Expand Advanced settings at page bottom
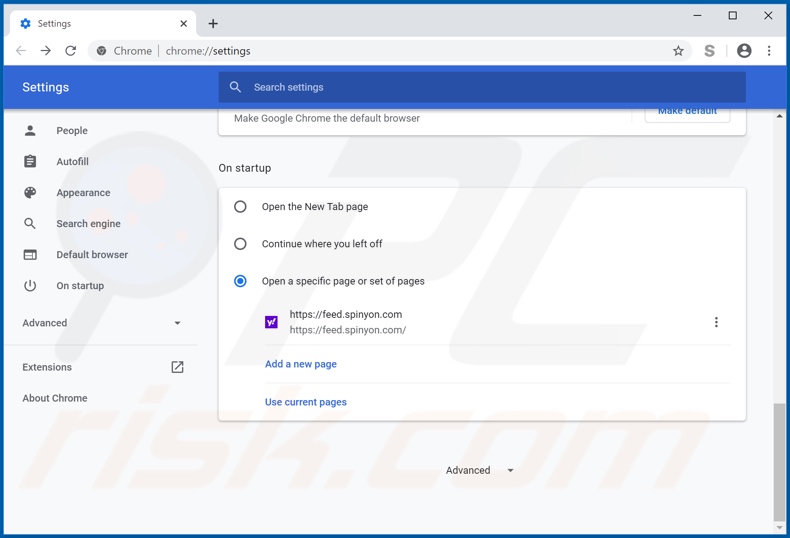790x538 pixels. (x=479, y=470)
